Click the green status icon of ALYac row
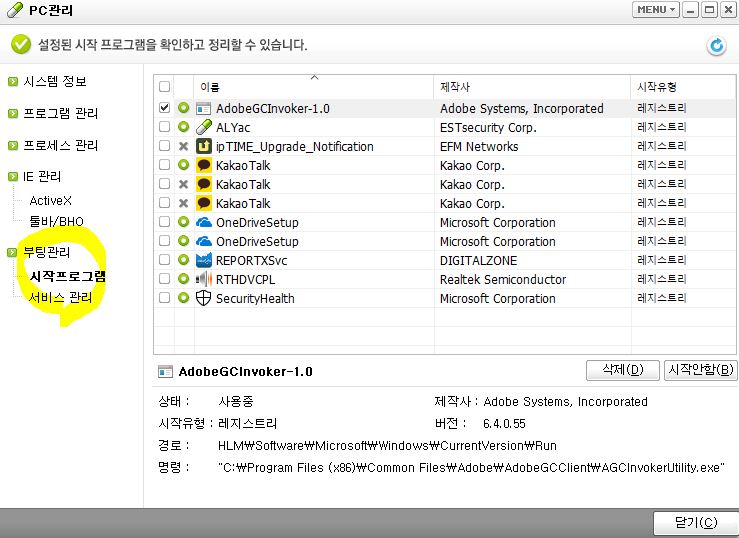 183,127
